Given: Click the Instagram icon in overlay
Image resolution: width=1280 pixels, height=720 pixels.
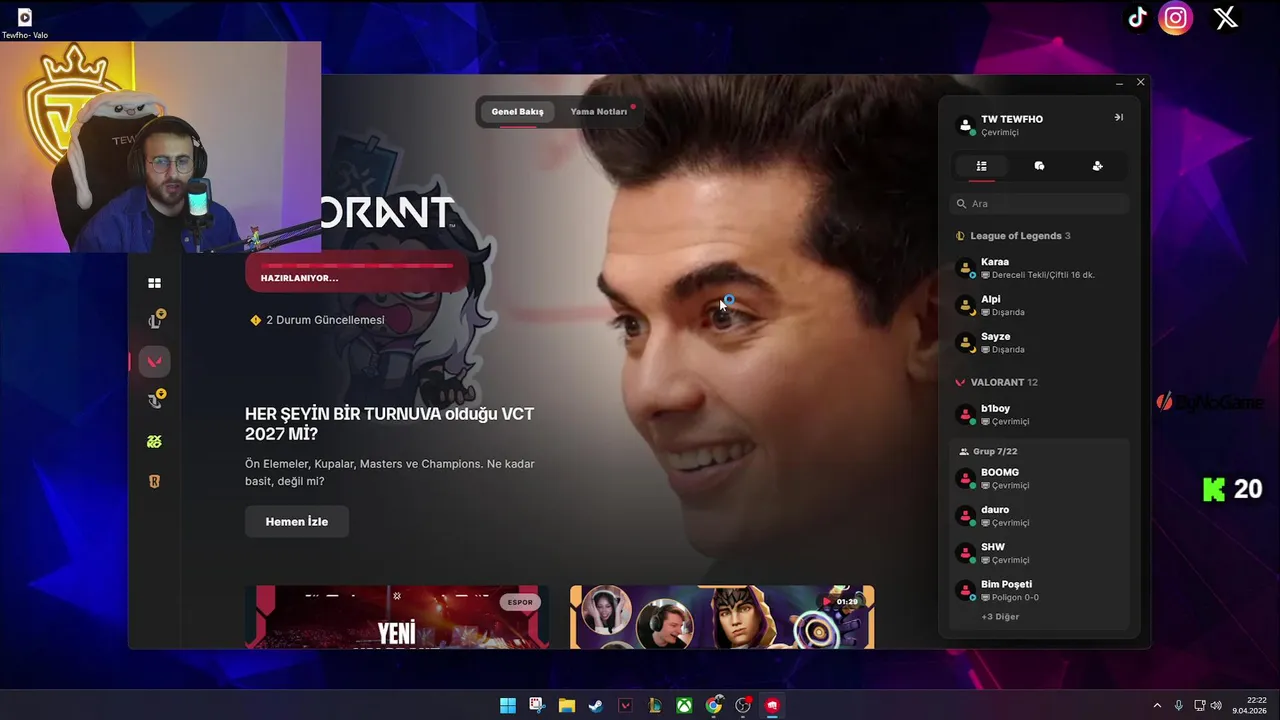Looking at the screenshot, I should click(x=1176, y=18).
